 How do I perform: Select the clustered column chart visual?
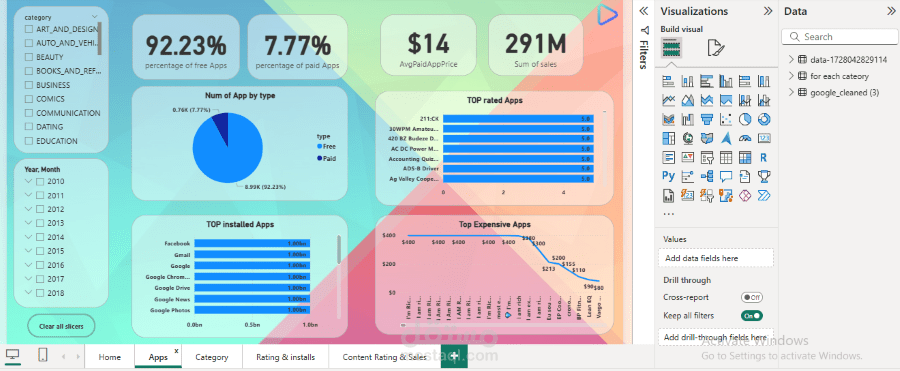click(x=726, y=82)
